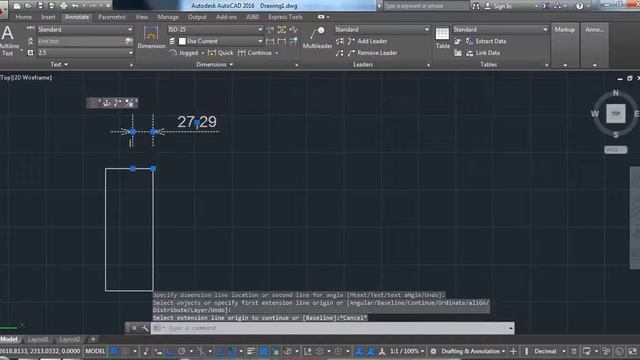Add new layout with plus button

(93, 339)
